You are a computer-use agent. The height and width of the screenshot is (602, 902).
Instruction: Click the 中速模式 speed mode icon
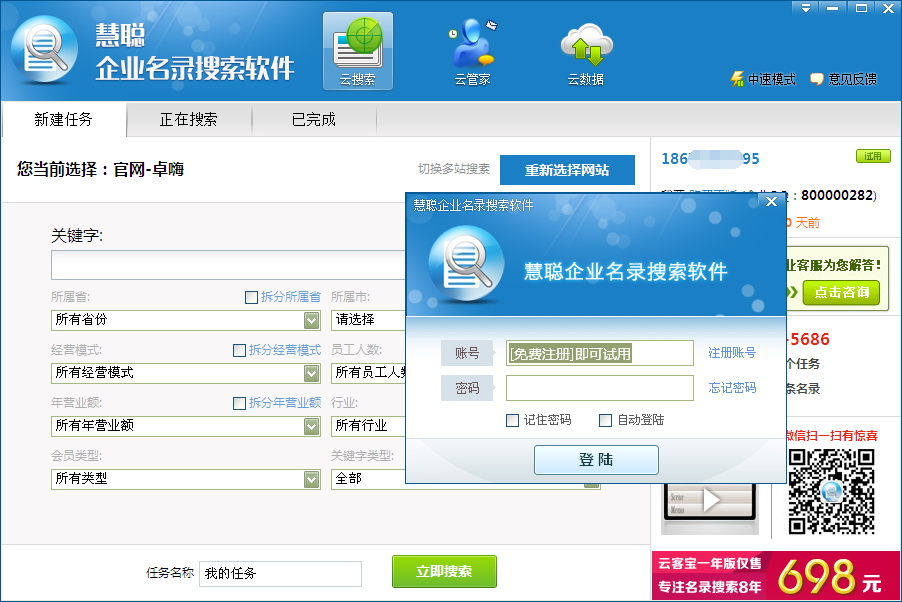(x=738, y=79)
